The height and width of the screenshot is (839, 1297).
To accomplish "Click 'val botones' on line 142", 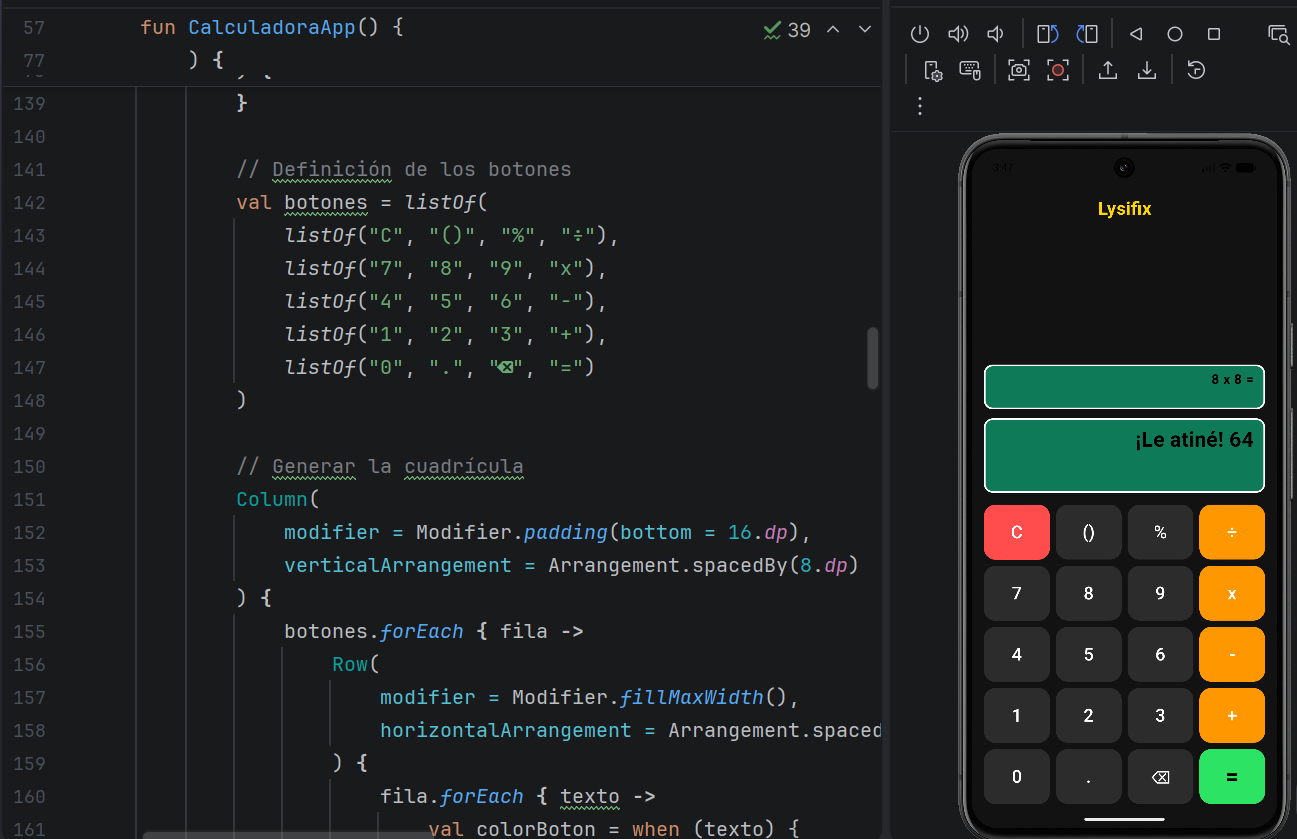I will [x=302, y=202].
